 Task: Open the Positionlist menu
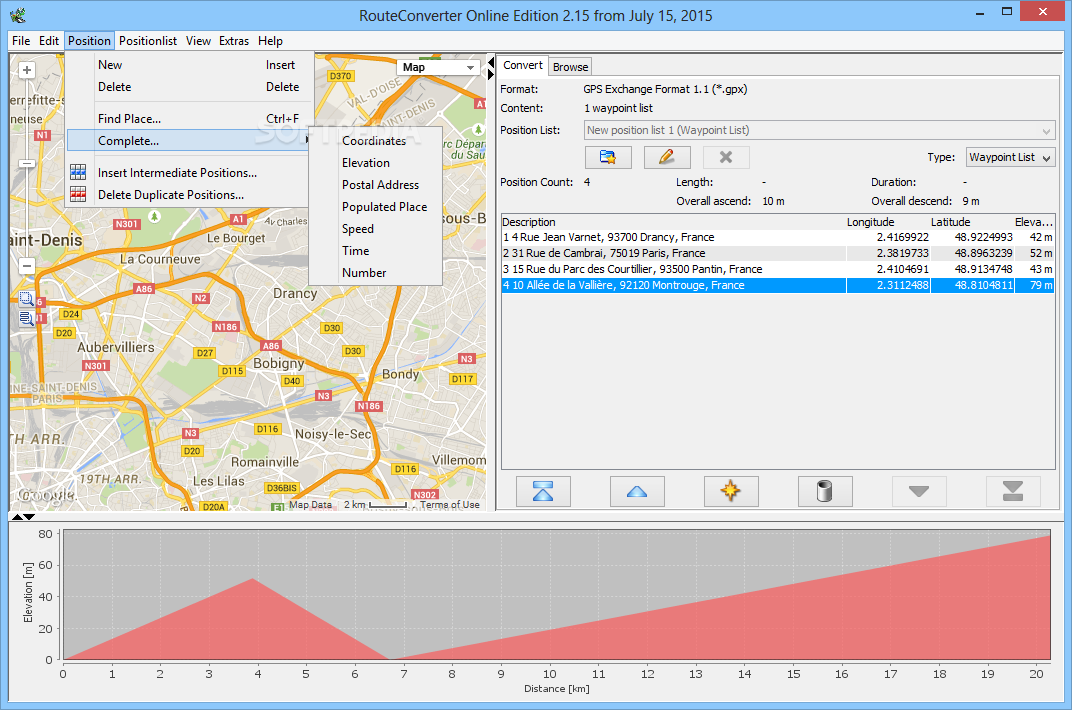(x=148, y=41)
